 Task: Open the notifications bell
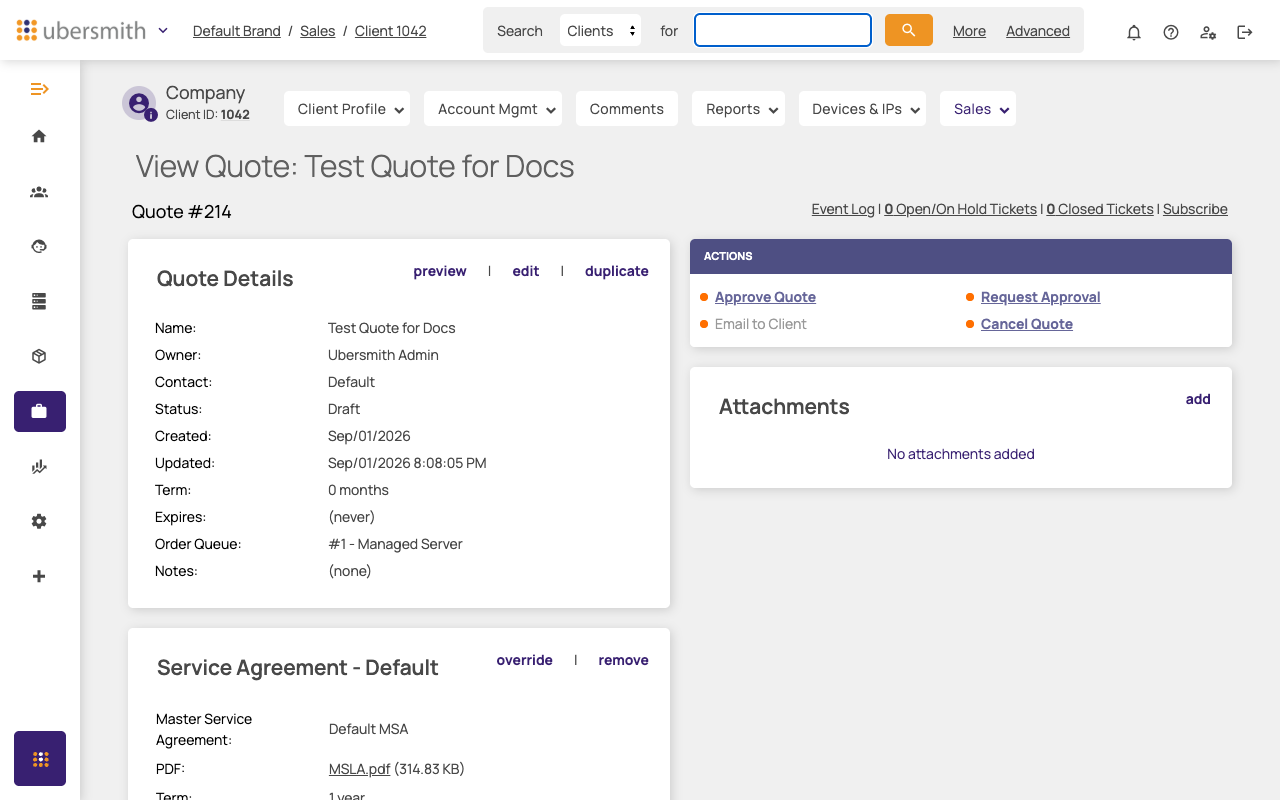tap(1134, 32)
